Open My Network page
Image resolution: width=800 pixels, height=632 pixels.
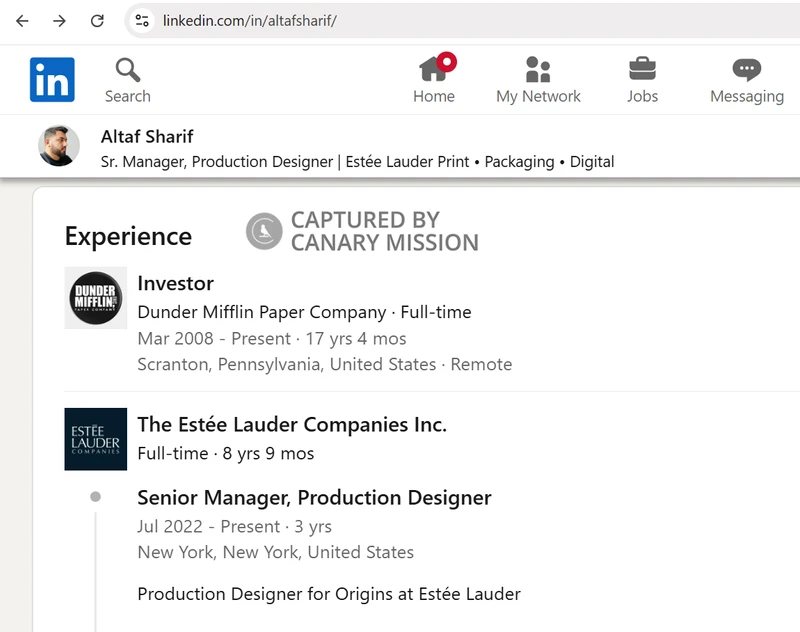pos(538,81)
